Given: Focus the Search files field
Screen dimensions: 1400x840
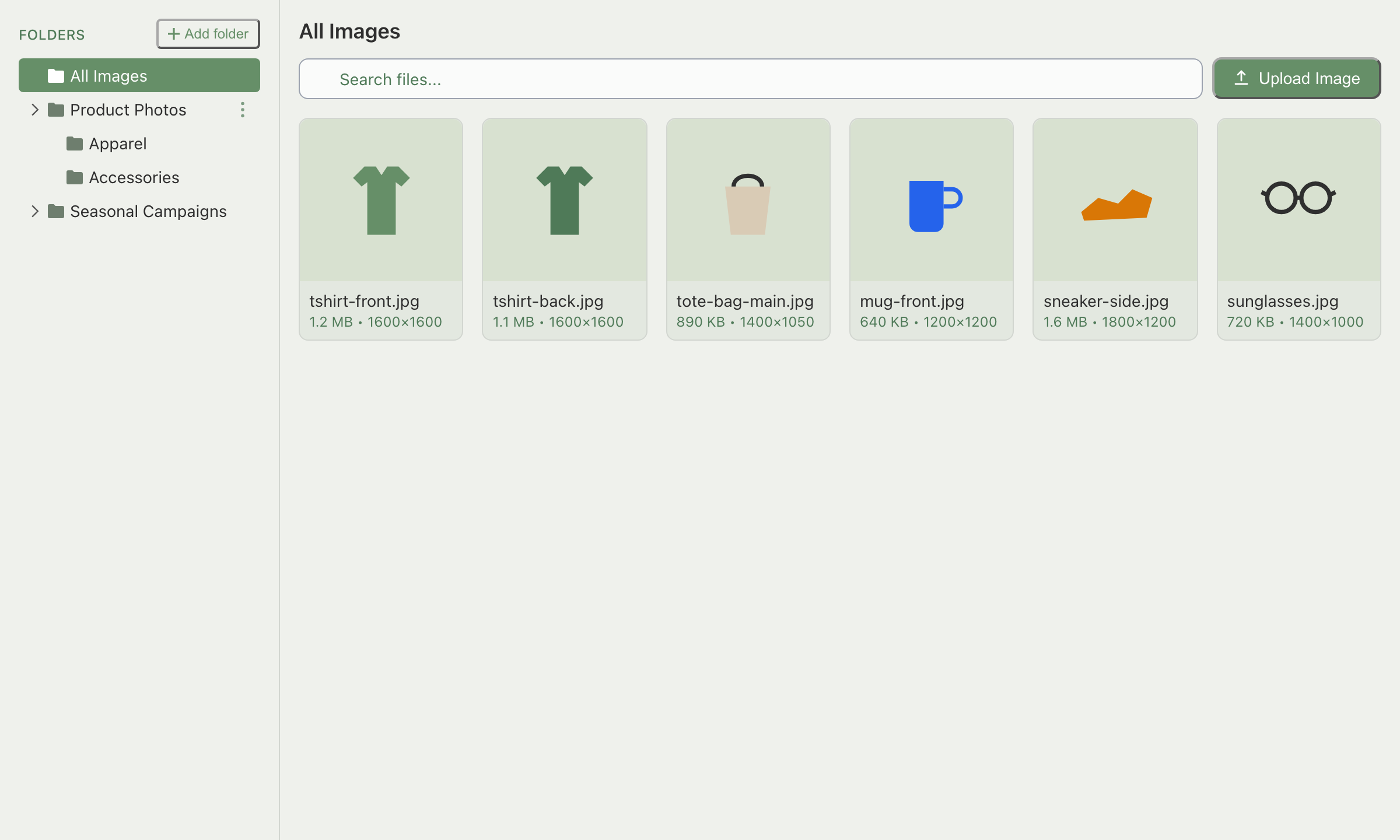Looking at the screenshot, I should [x=750, y=79].
